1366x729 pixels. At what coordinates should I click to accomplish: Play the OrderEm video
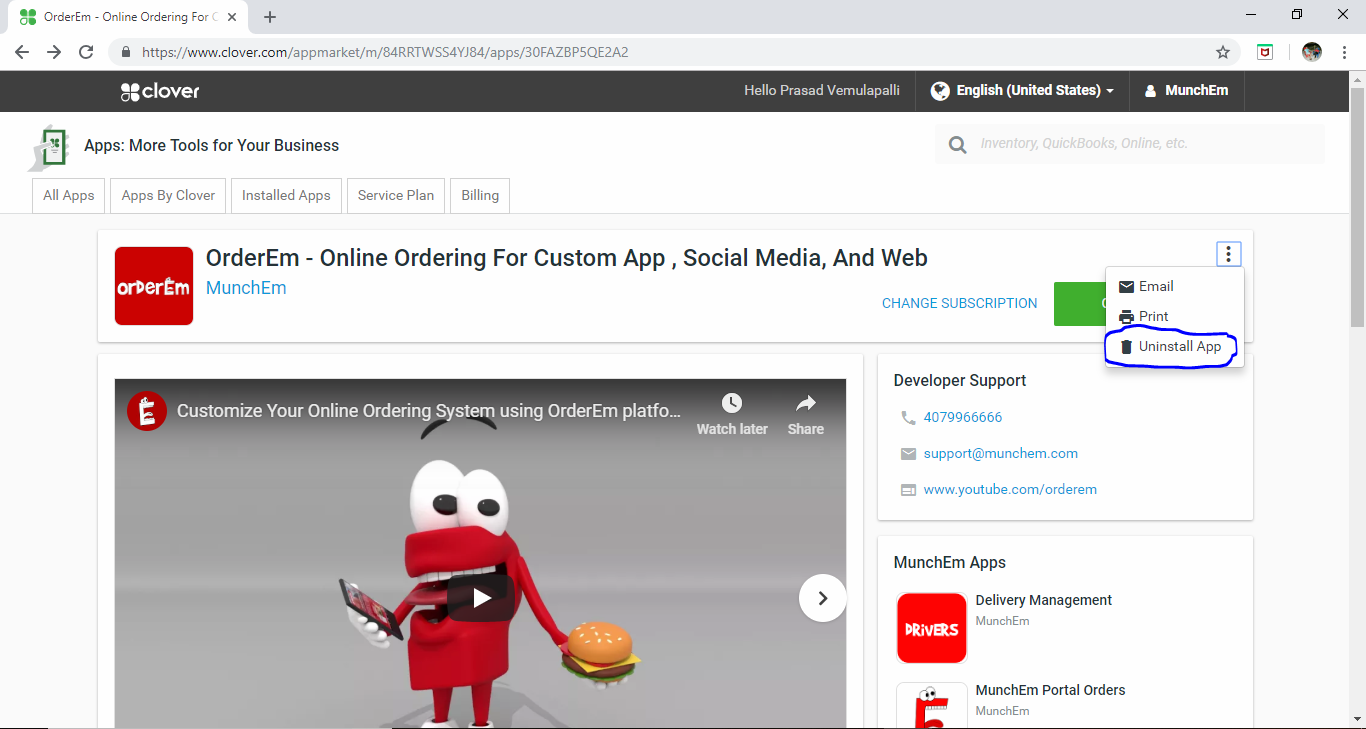pyautogui.click(x=480, y=598)
